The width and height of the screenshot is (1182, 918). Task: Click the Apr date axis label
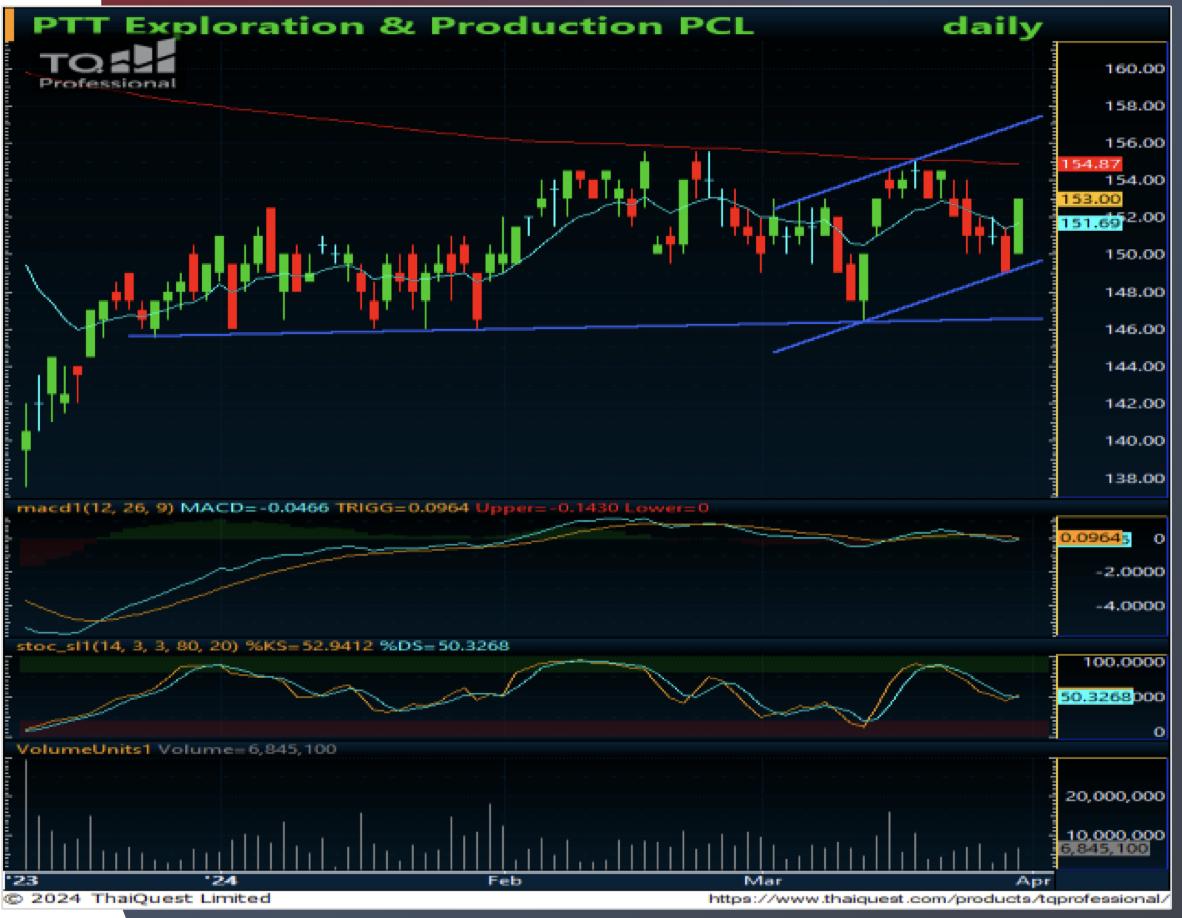coord(1033,880)
